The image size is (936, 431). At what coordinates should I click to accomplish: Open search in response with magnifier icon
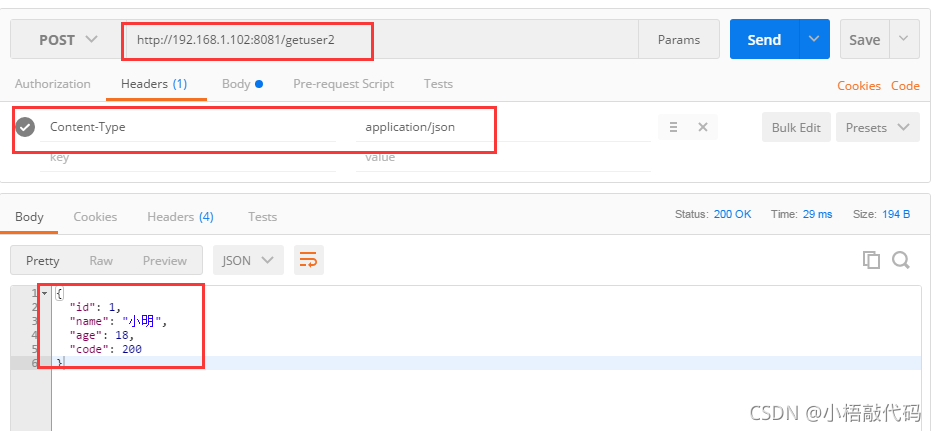(900, 260)
